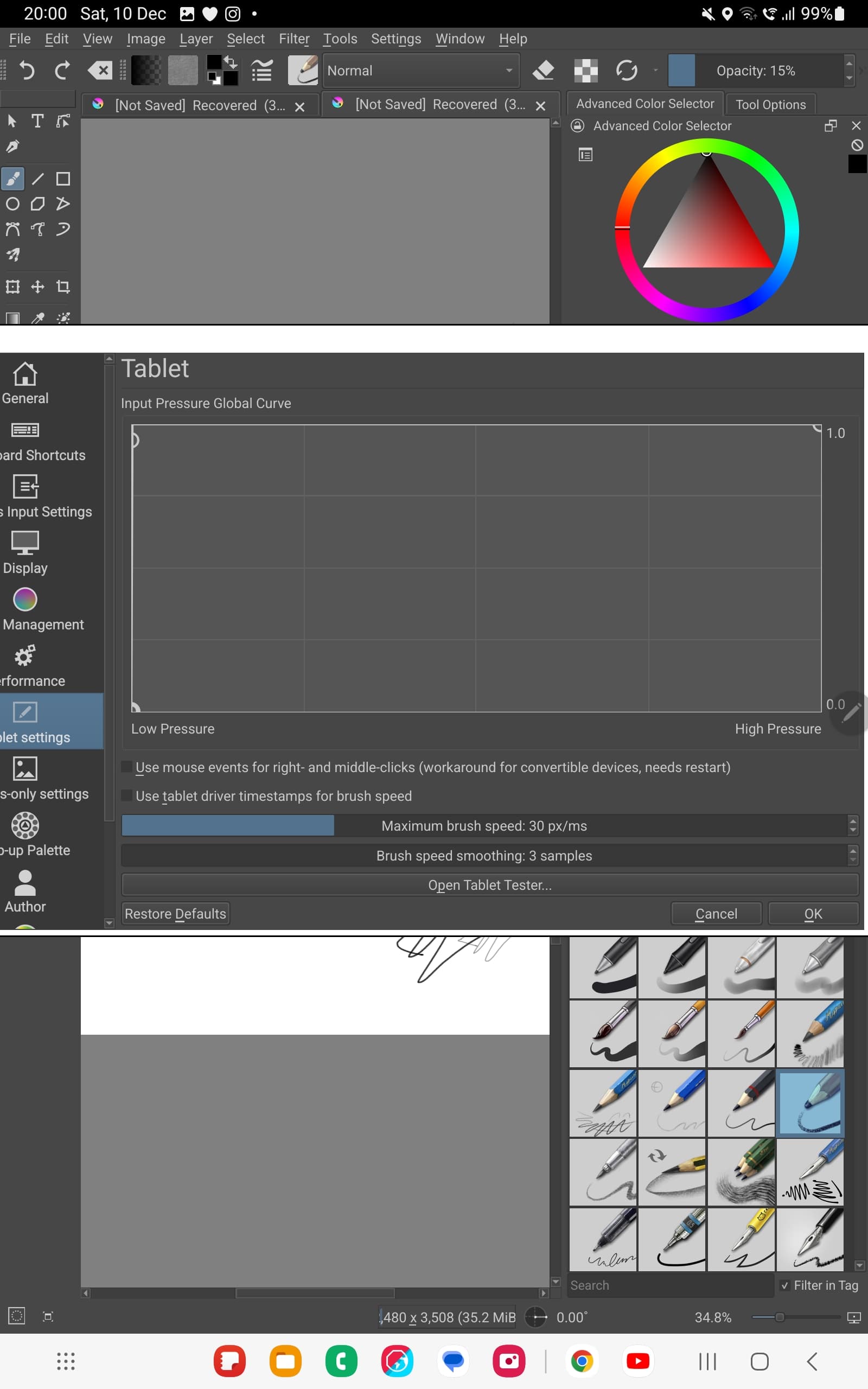Open the File menu
Viewport: 868px width, 1389px height.
click(20, 39)
